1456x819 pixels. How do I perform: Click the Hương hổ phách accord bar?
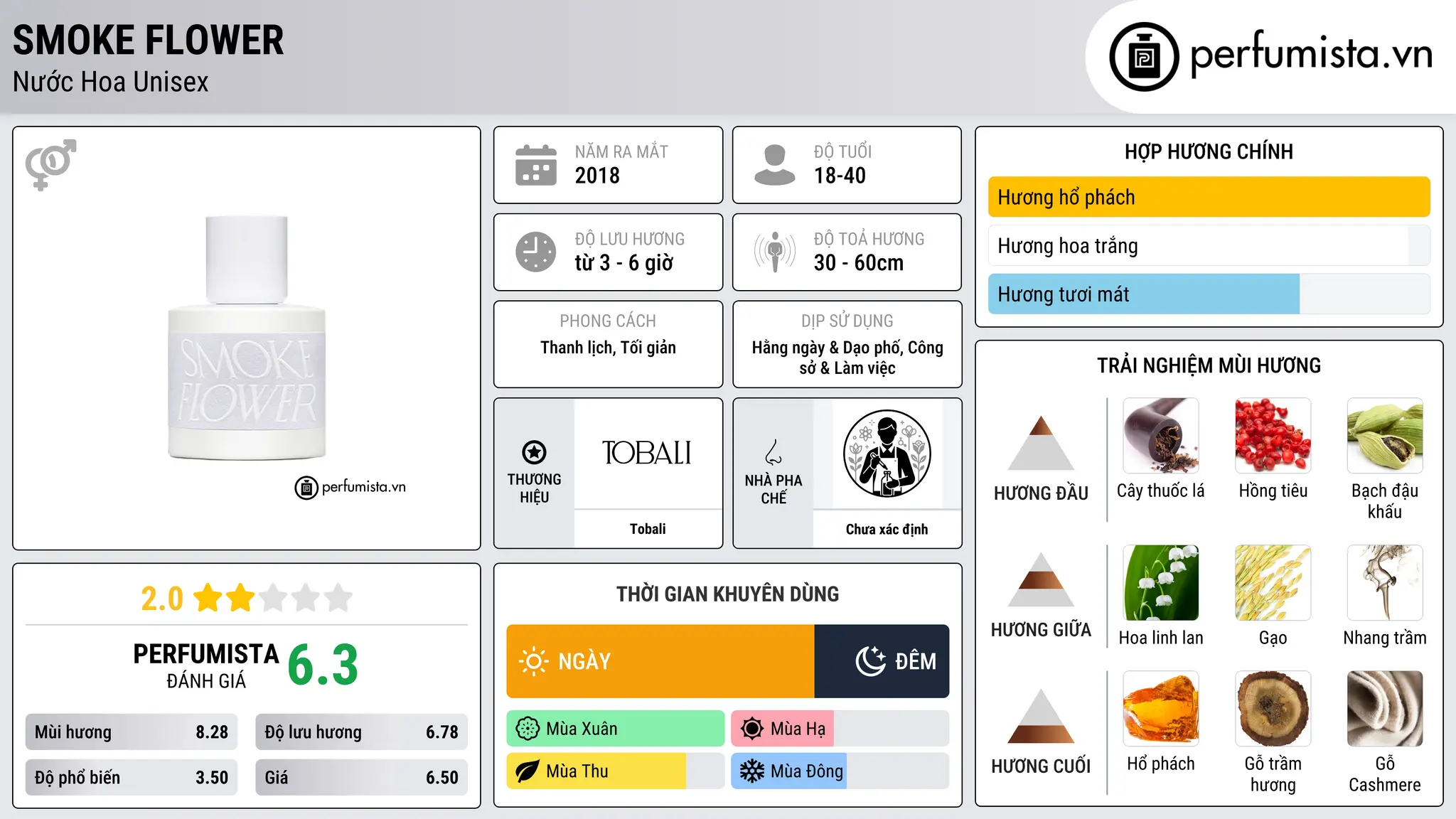1209,197
